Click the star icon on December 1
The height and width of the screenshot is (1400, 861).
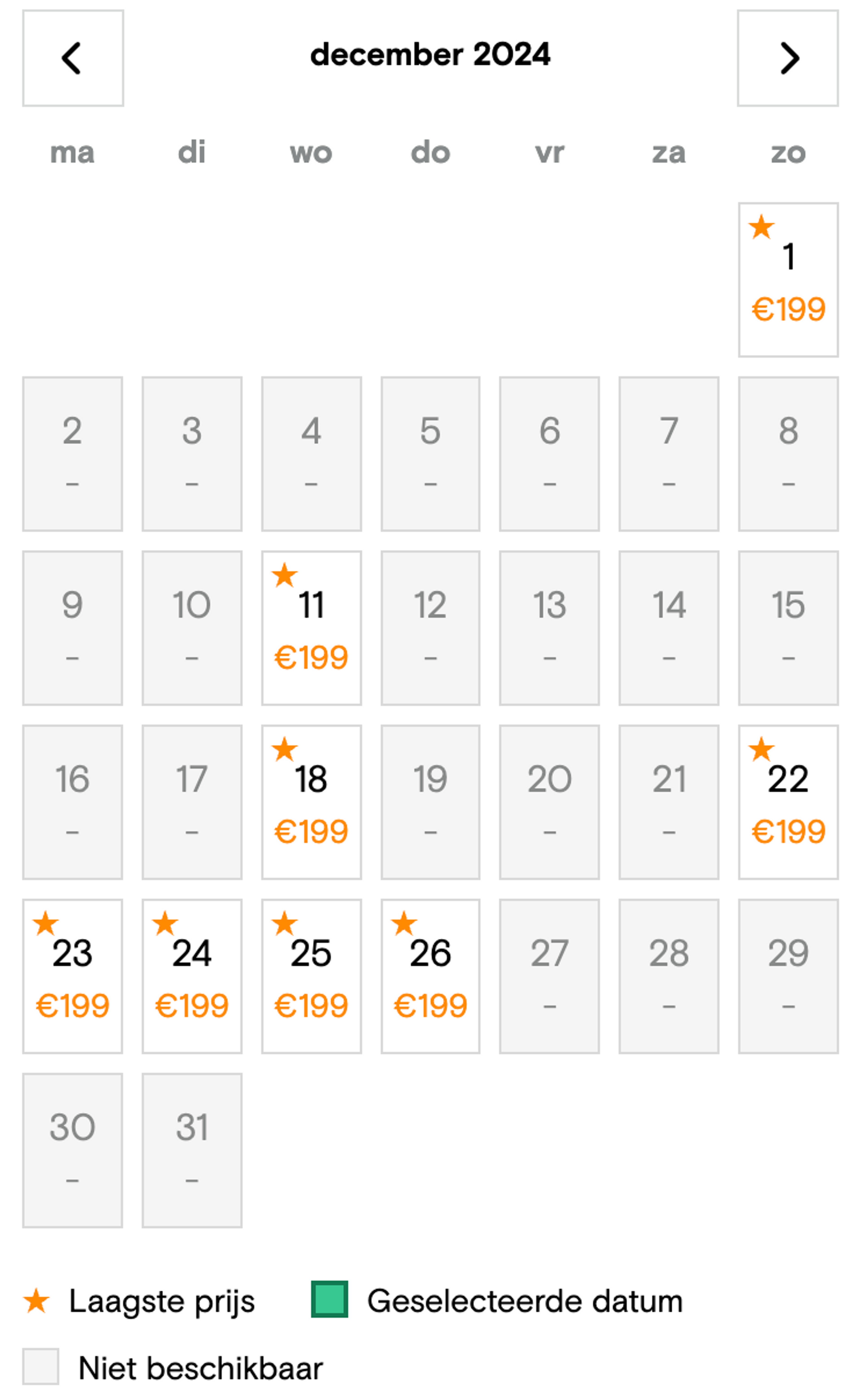click(761, 227)
